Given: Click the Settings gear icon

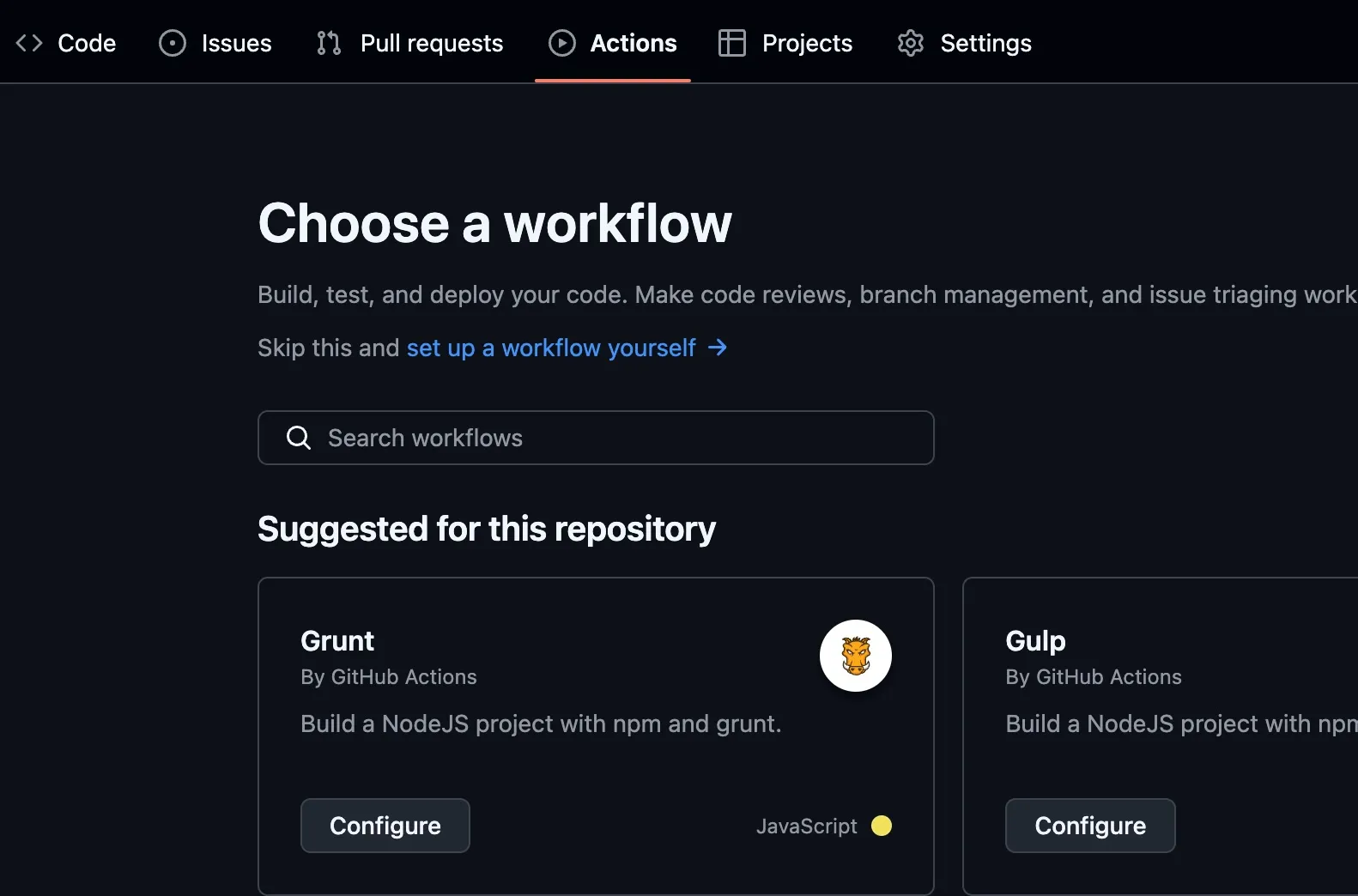Looking at the screenshot, I should pyautogui.click(x=911, y=43).
